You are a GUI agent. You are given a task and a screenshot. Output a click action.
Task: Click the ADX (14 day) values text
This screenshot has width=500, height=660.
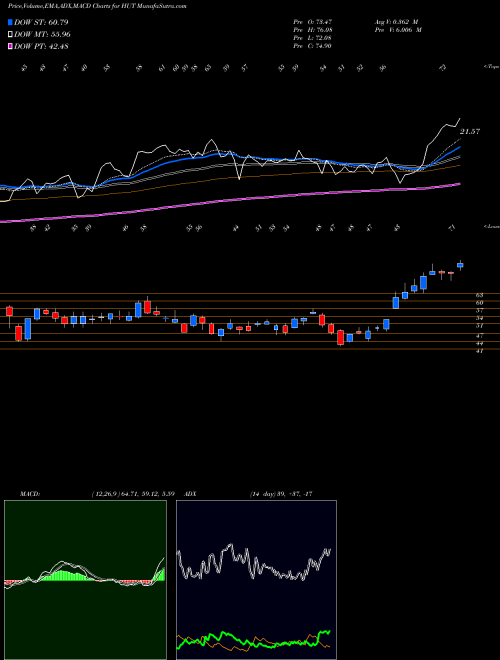point(281,494)
